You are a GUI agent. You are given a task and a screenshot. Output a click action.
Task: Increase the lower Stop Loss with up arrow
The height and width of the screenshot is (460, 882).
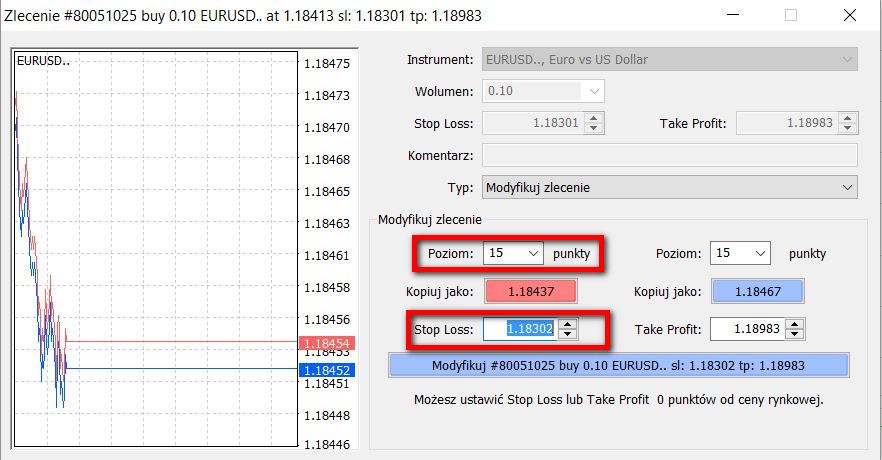tap(568, 324)
